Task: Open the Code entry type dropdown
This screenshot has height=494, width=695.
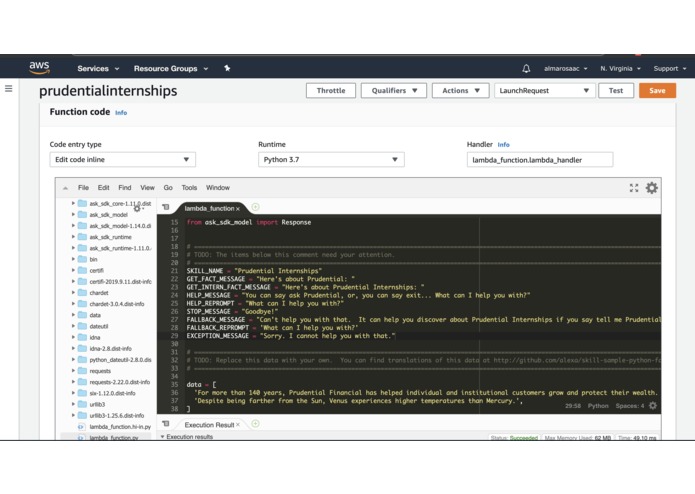Action: [x=122, y=159]
